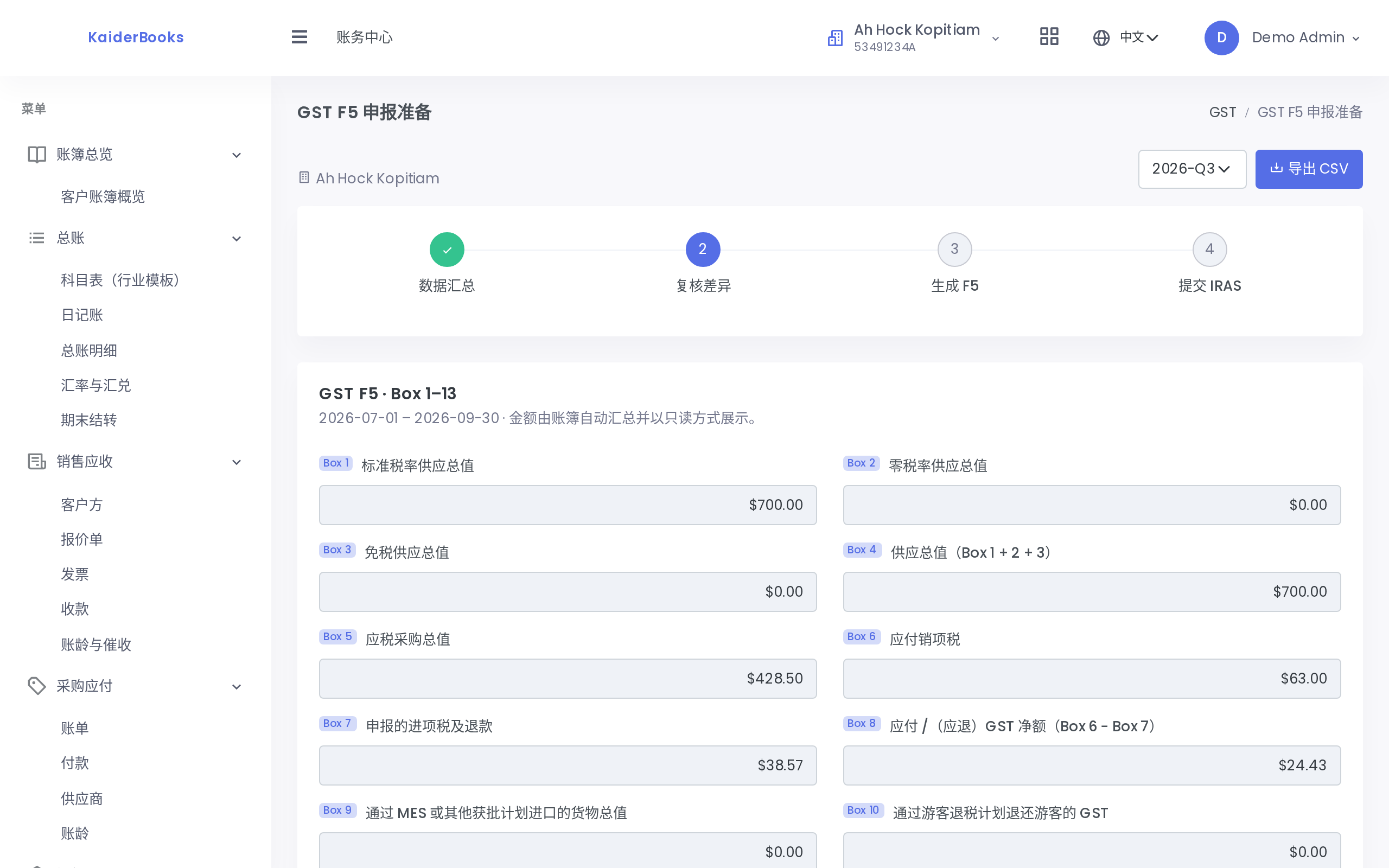Click the Box 10 badge label
Viewport: 1389px width, 868px height.
[863, 810]
